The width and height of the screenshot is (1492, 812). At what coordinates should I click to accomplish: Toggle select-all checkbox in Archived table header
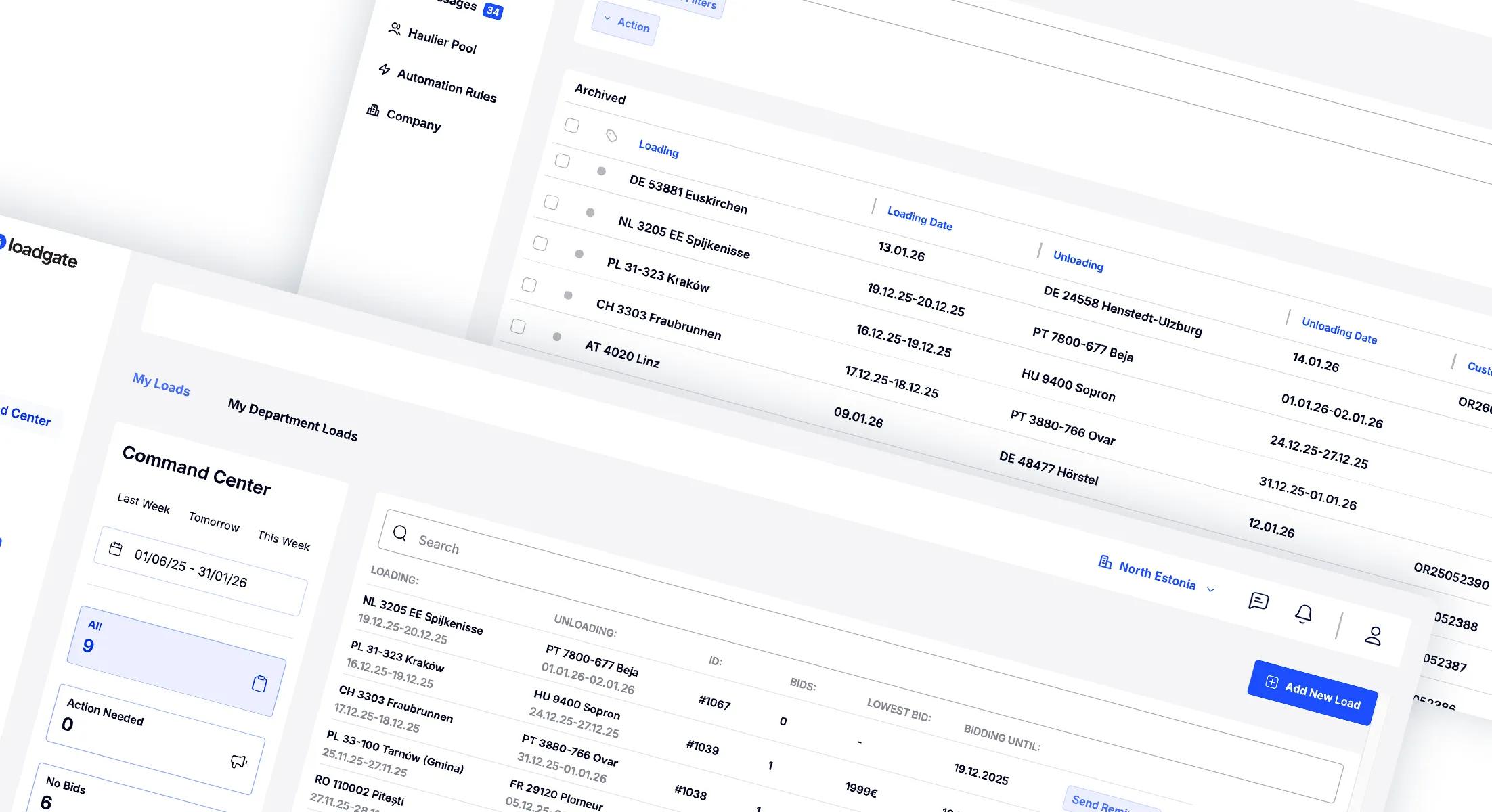pos(572,126)
